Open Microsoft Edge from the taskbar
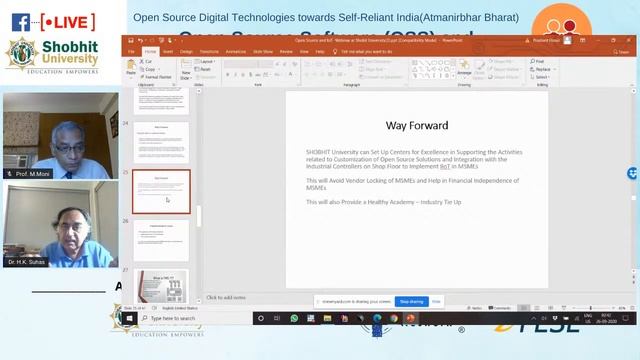This screenshot has height=360, width=640. click(377, 318)
